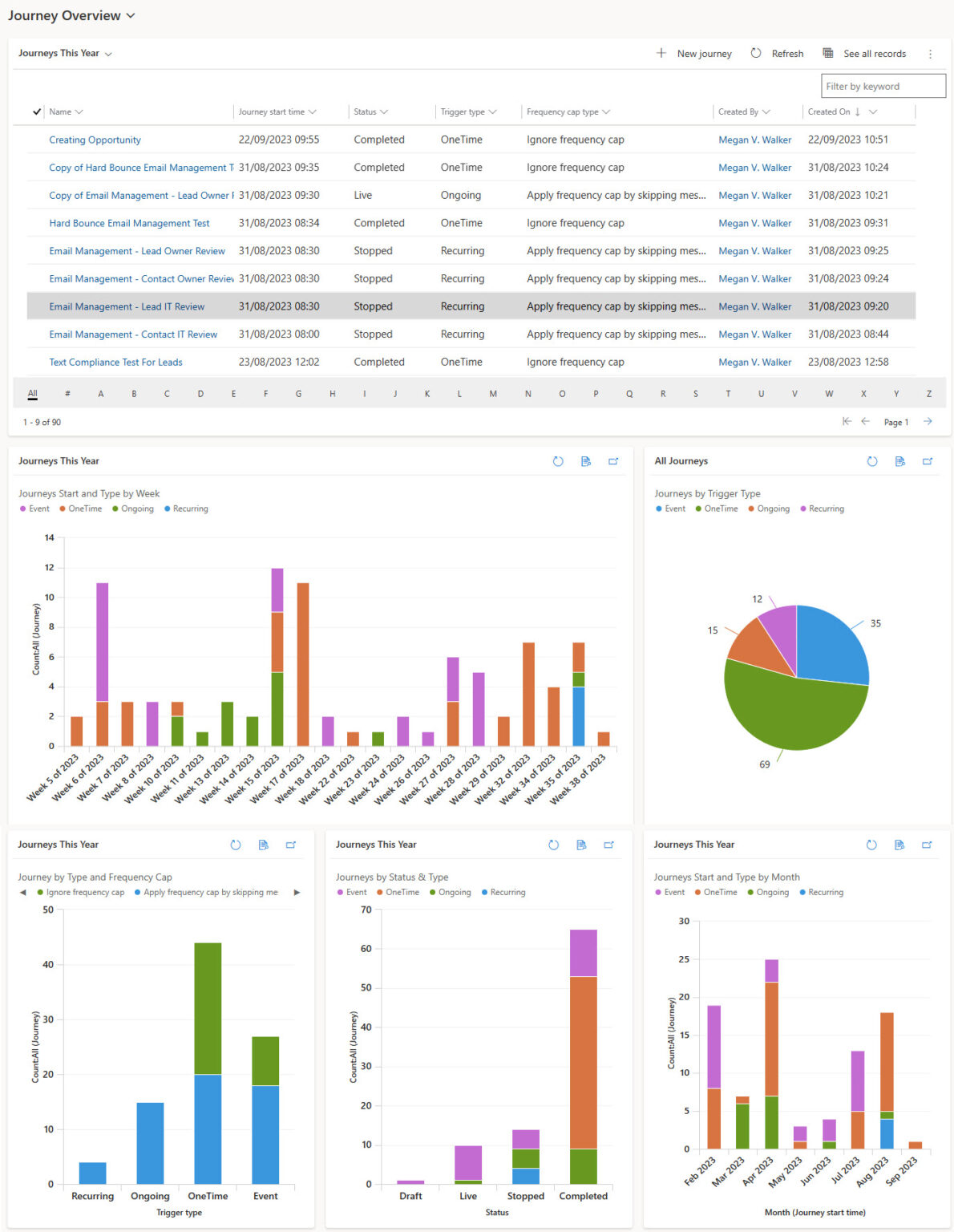Screen dimensions: 954x1232
Task: Select letter M in the alphabet jump bar
Action: pyautogui.click(x=493, y=393)
